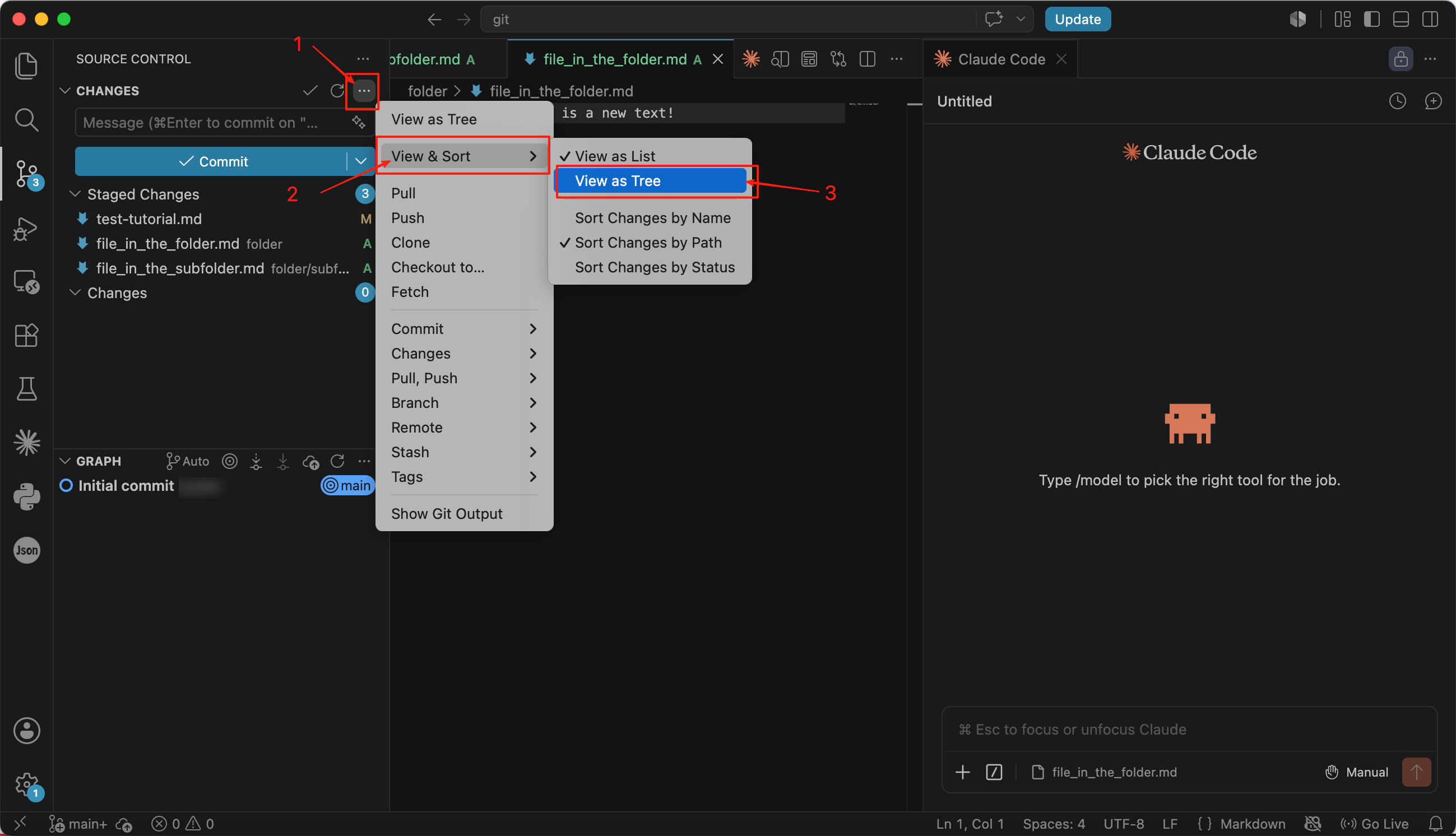1456x836 pixels.
Task: Expand the Branch submenu
Action: pos(464,403)
